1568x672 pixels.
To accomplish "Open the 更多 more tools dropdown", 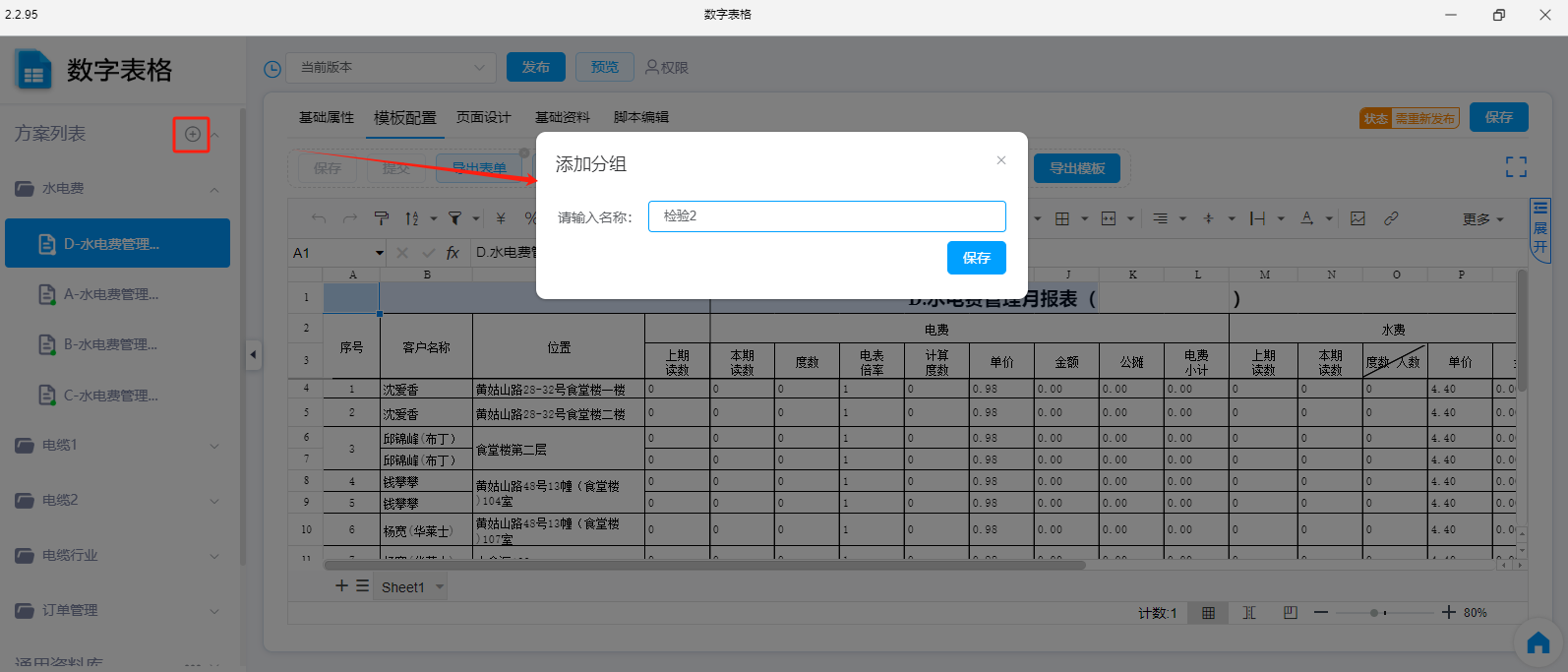I will (1483, 219).
